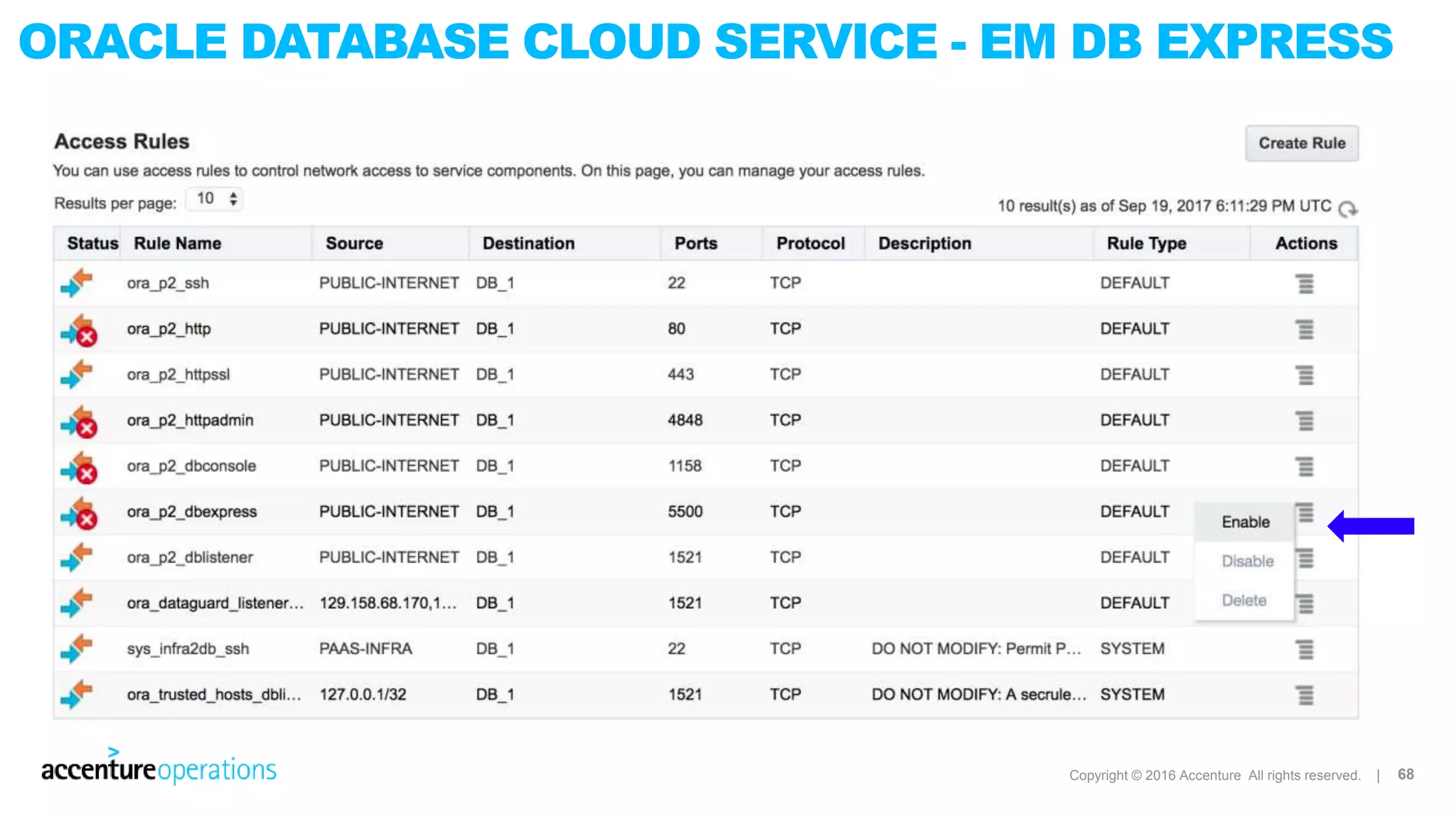
Task: Refresh the access rules results
Action: click(x=1347, y=208)
